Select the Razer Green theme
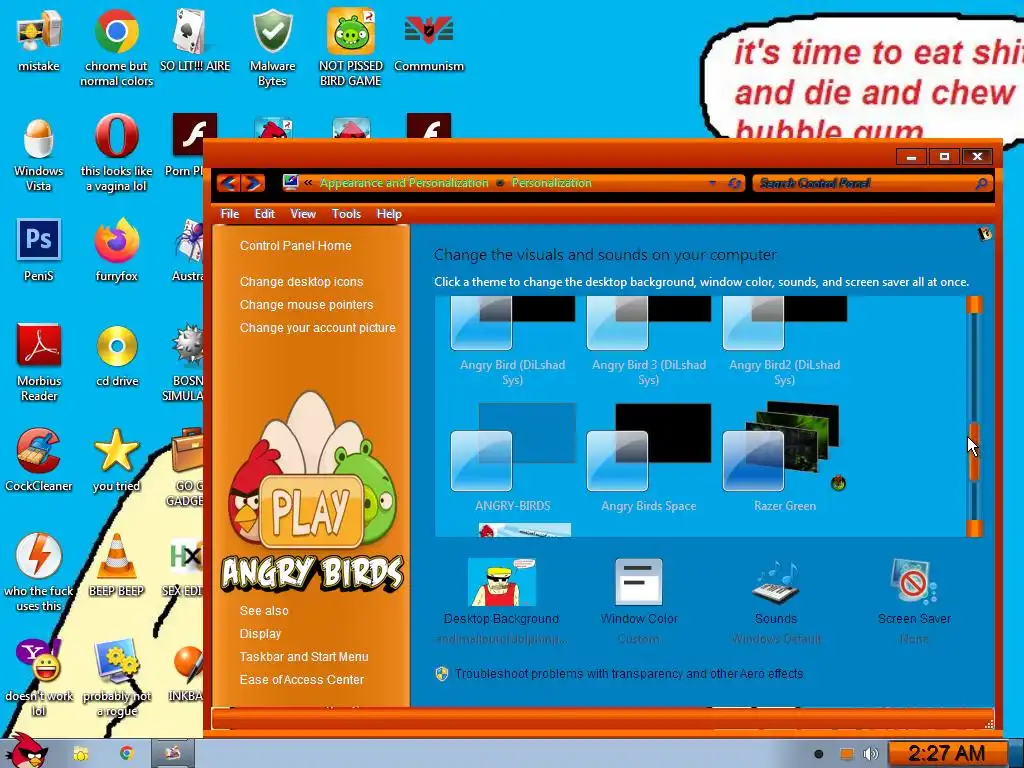The height and width of the screenshot is (768, 1024). 784,457
